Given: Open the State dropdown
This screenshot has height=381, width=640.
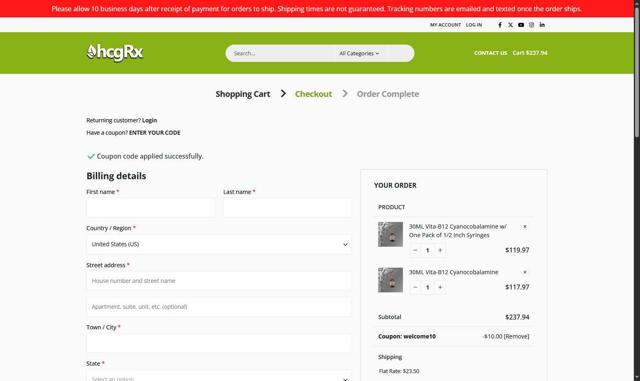Looking at the screenshot, I should pos(219,377).
